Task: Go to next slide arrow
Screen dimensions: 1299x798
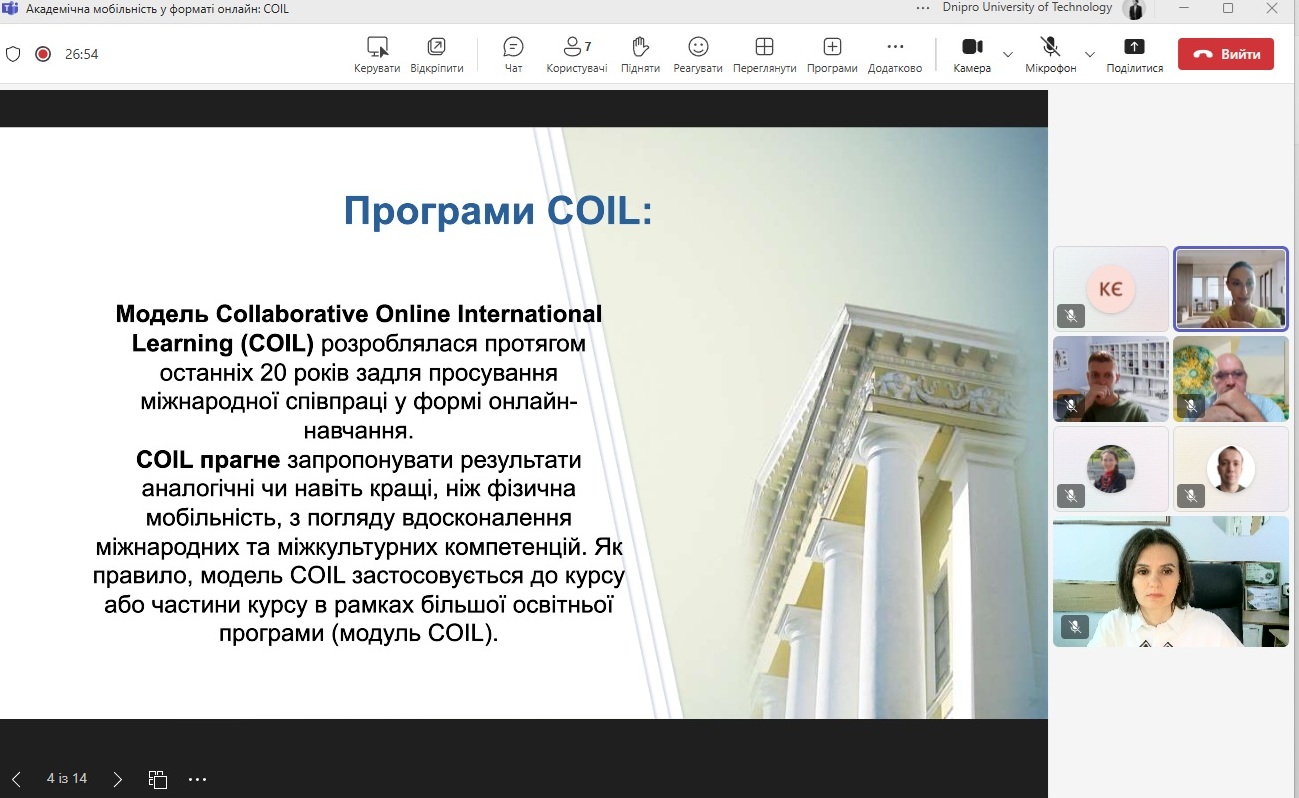Action: click(x=118, y=779)
